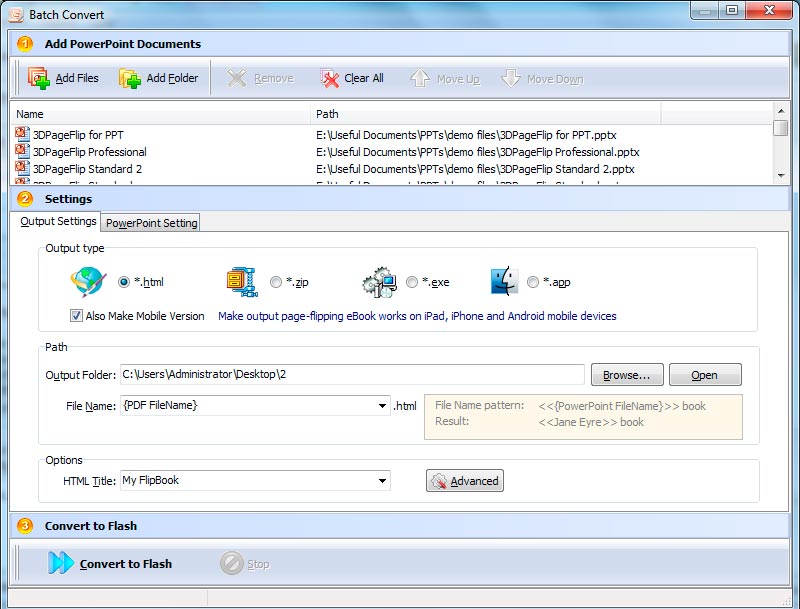The width and height of the screenshot is (800, 609).
Task: Switch to the Output Settings tab
Action: click(x=58, y=221)
